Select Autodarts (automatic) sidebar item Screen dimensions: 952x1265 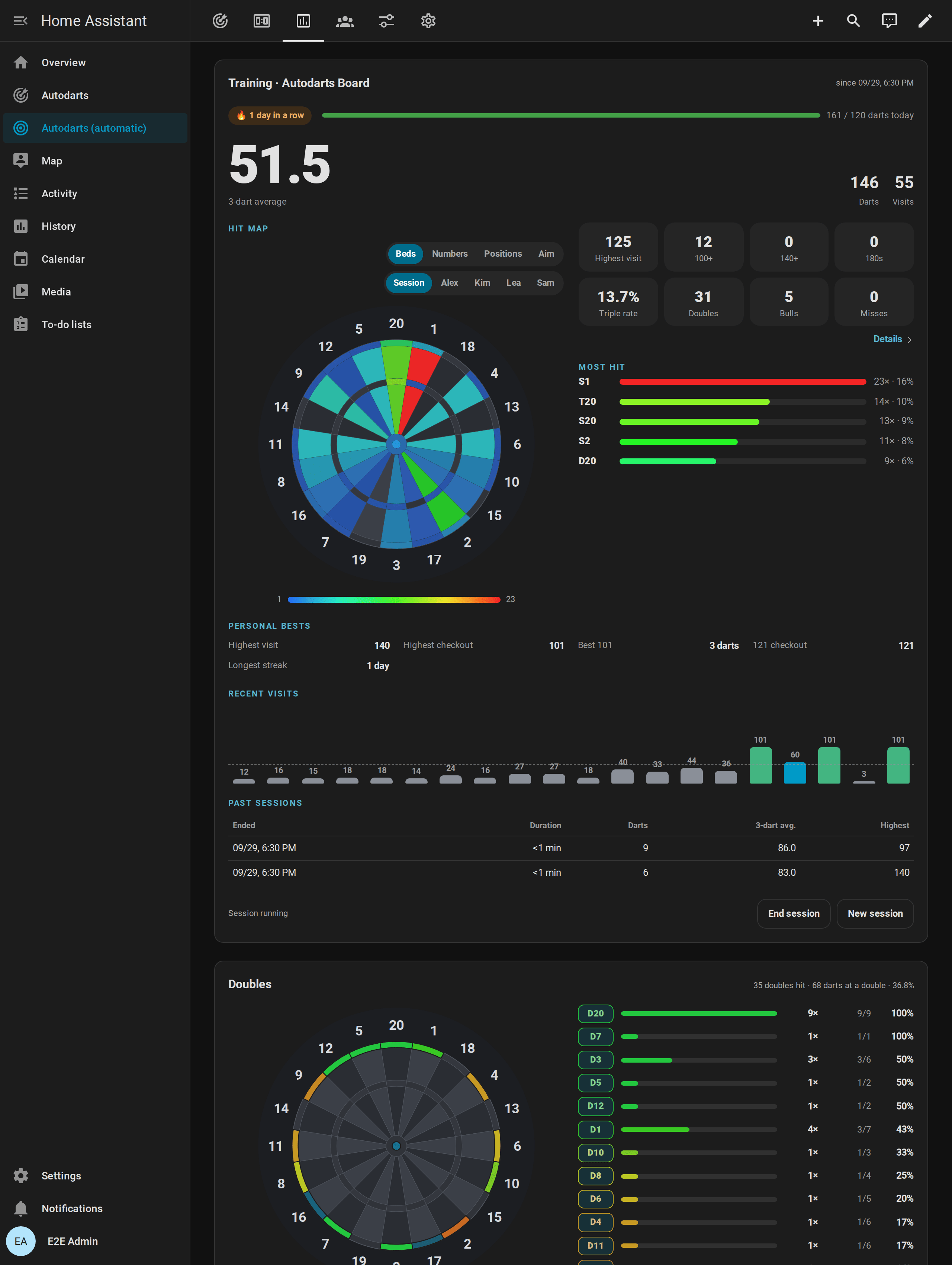[x=96, y=128]
